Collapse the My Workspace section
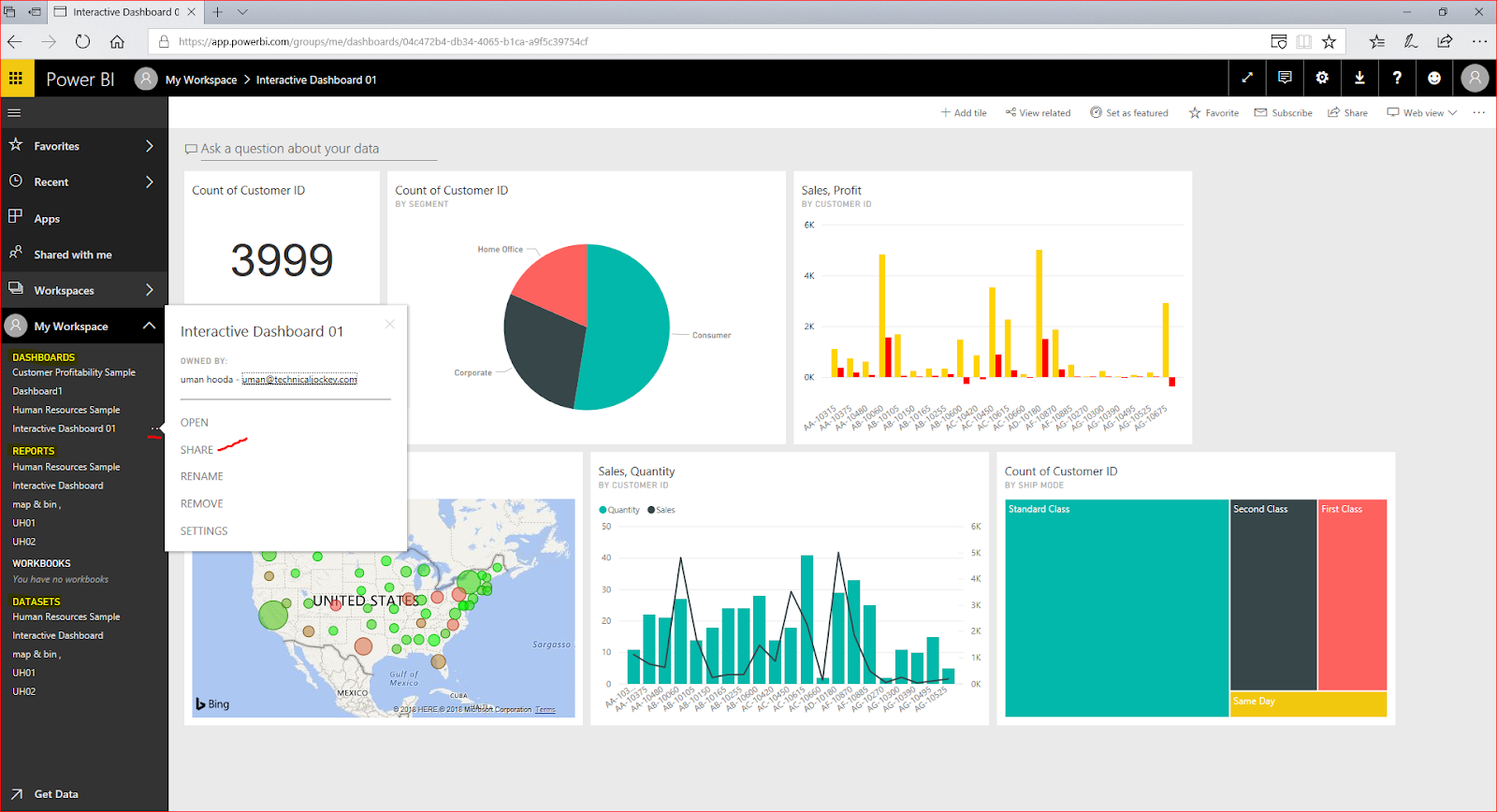The height and width of the screenshot is (812, 1497). click(x=149, y=326)
